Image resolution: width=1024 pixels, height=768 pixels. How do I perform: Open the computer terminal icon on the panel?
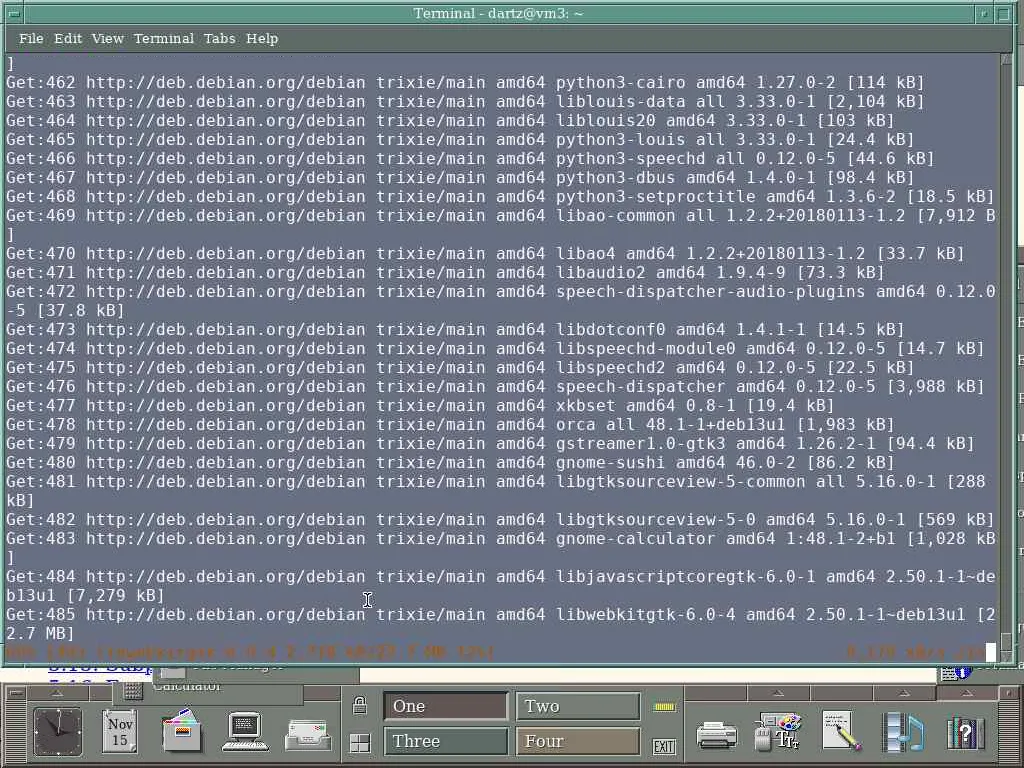[x=244, y=731]
